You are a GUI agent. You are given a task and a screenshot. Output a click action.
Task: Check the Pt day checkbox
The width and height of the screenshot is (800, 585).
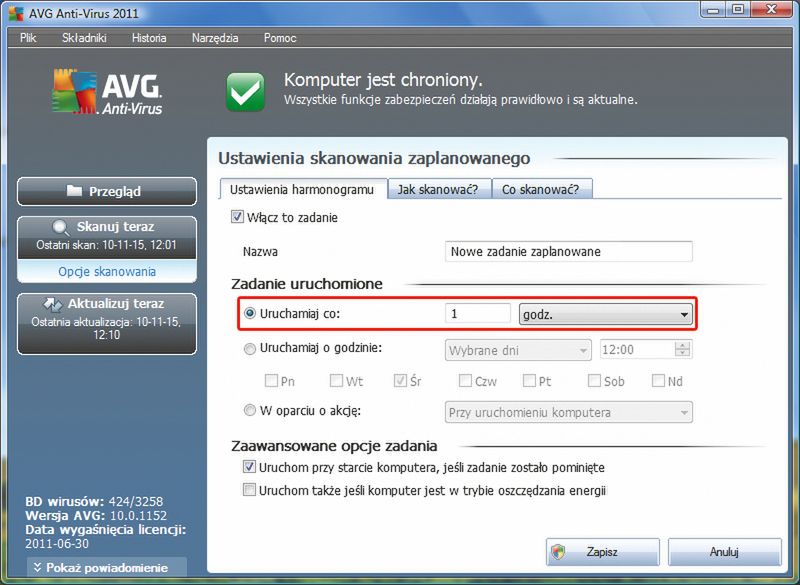click(530, 380)
